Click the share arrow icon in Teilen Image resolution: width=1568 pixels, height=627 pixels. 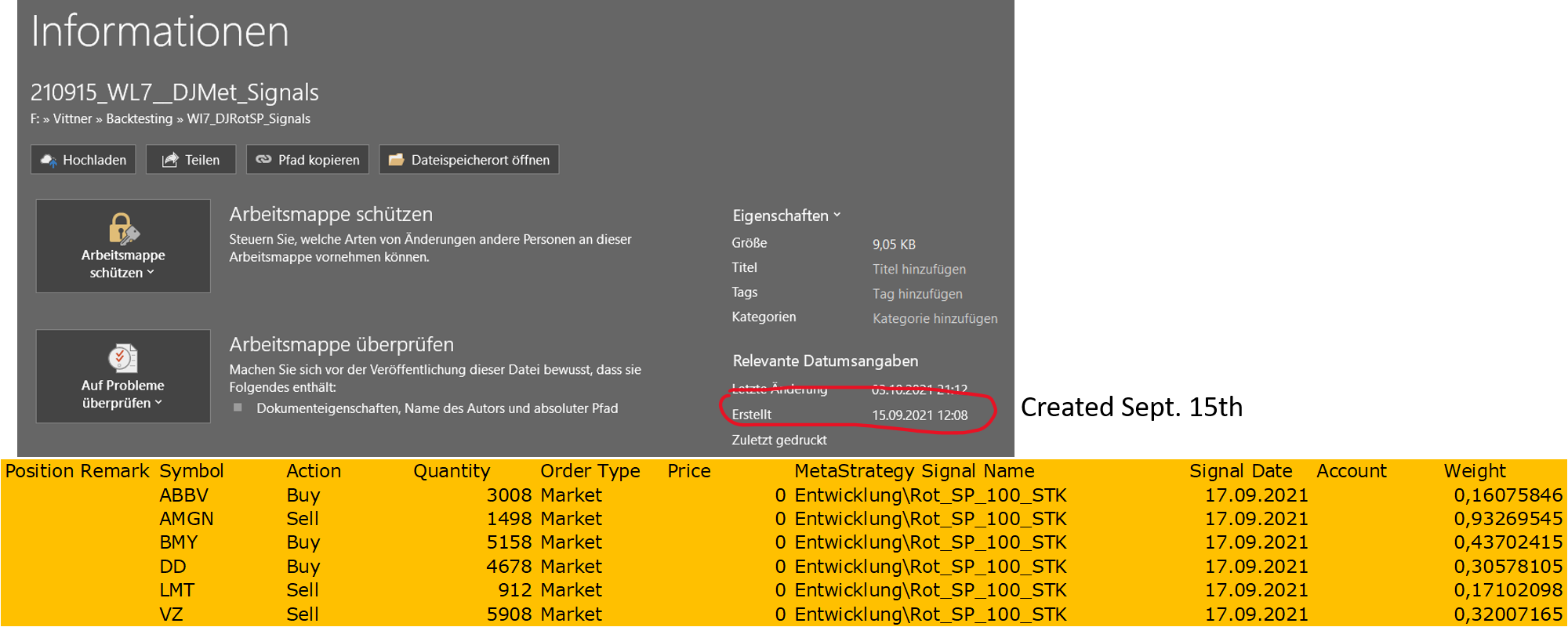coord(170,160)
